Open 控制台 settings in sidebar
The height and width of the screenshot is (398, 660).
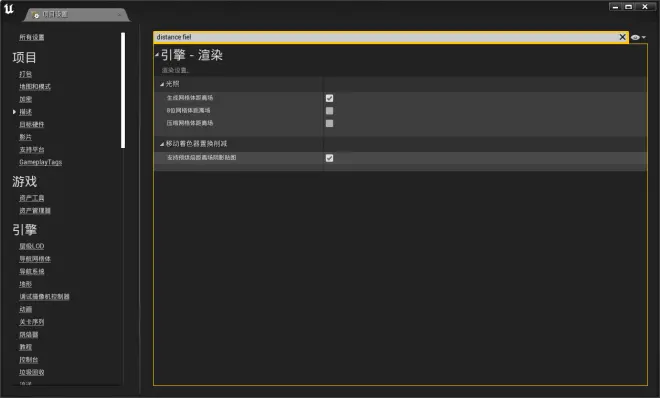click(29, 360)
